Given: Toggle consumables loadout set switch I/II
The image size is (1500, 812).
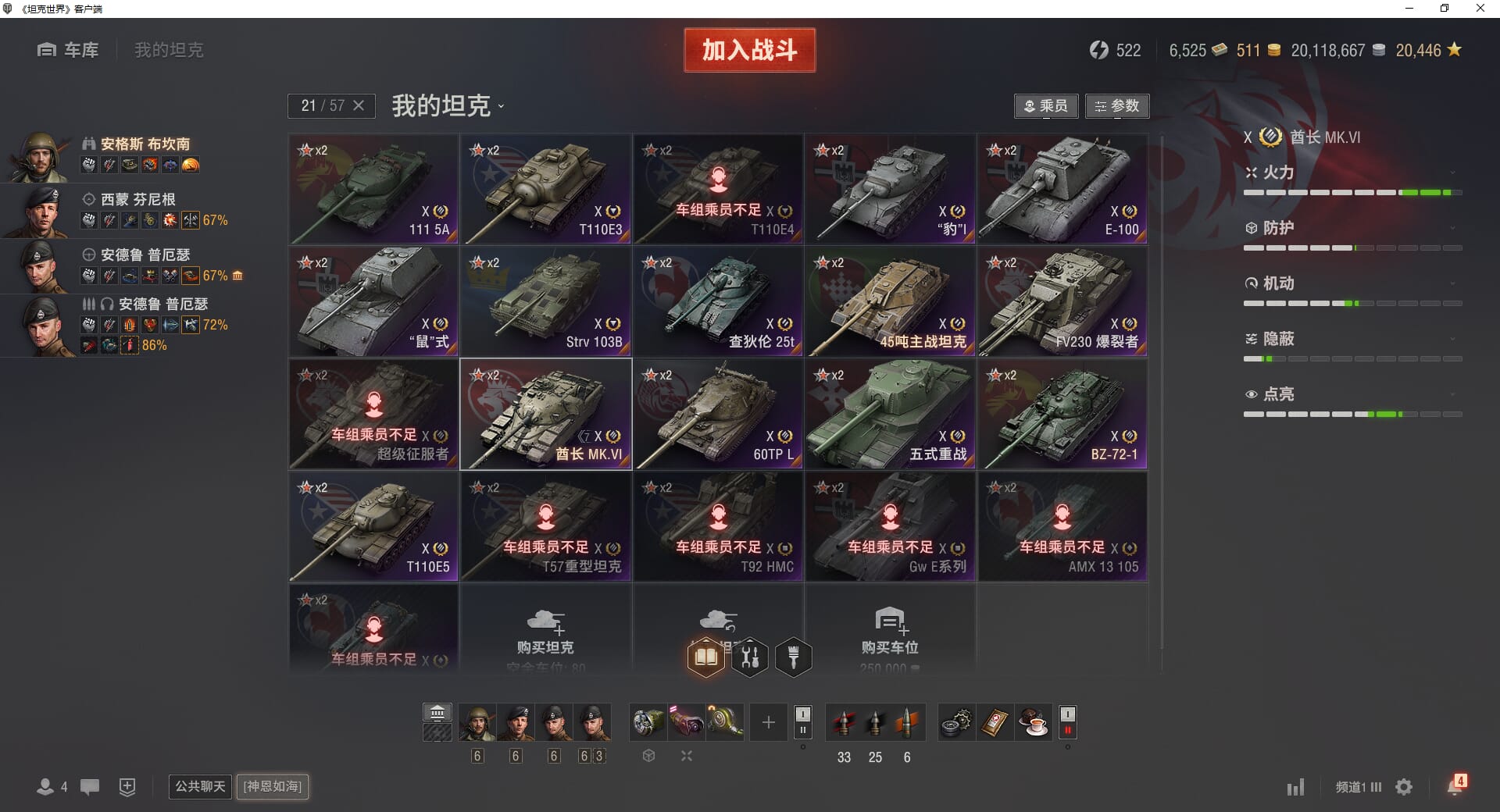Looking at the screenshot, I should pyautogui.click(x=1067, y=722).
